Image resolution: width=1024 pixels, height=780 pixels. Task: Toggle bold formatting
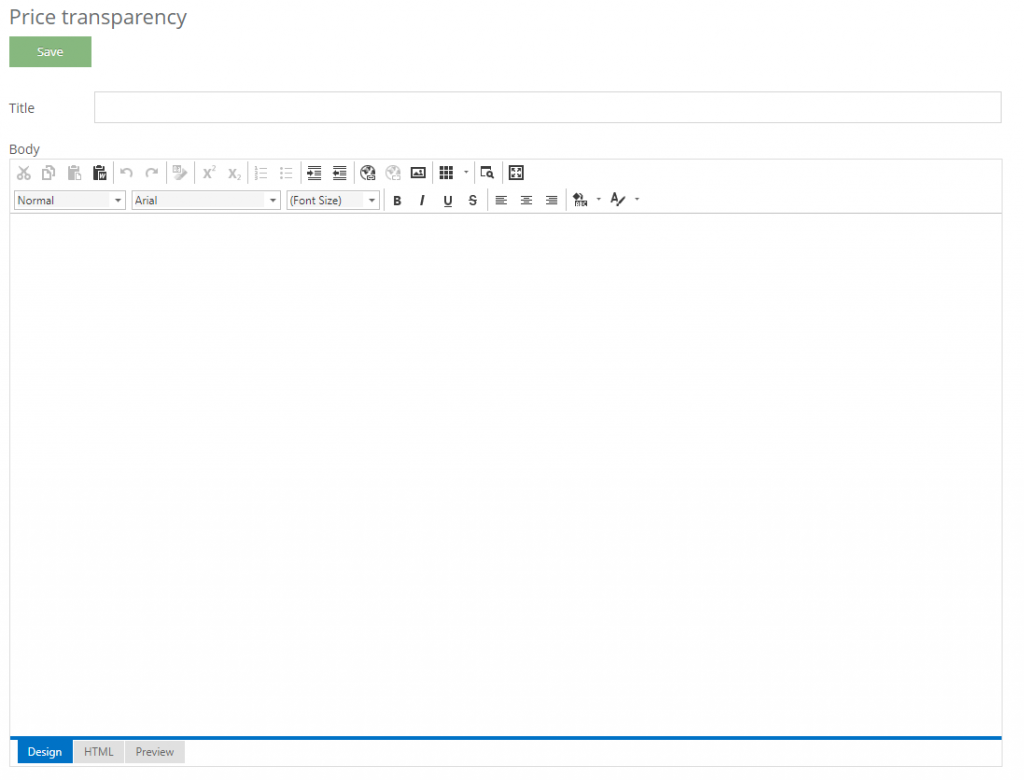(x=397, y=201)
